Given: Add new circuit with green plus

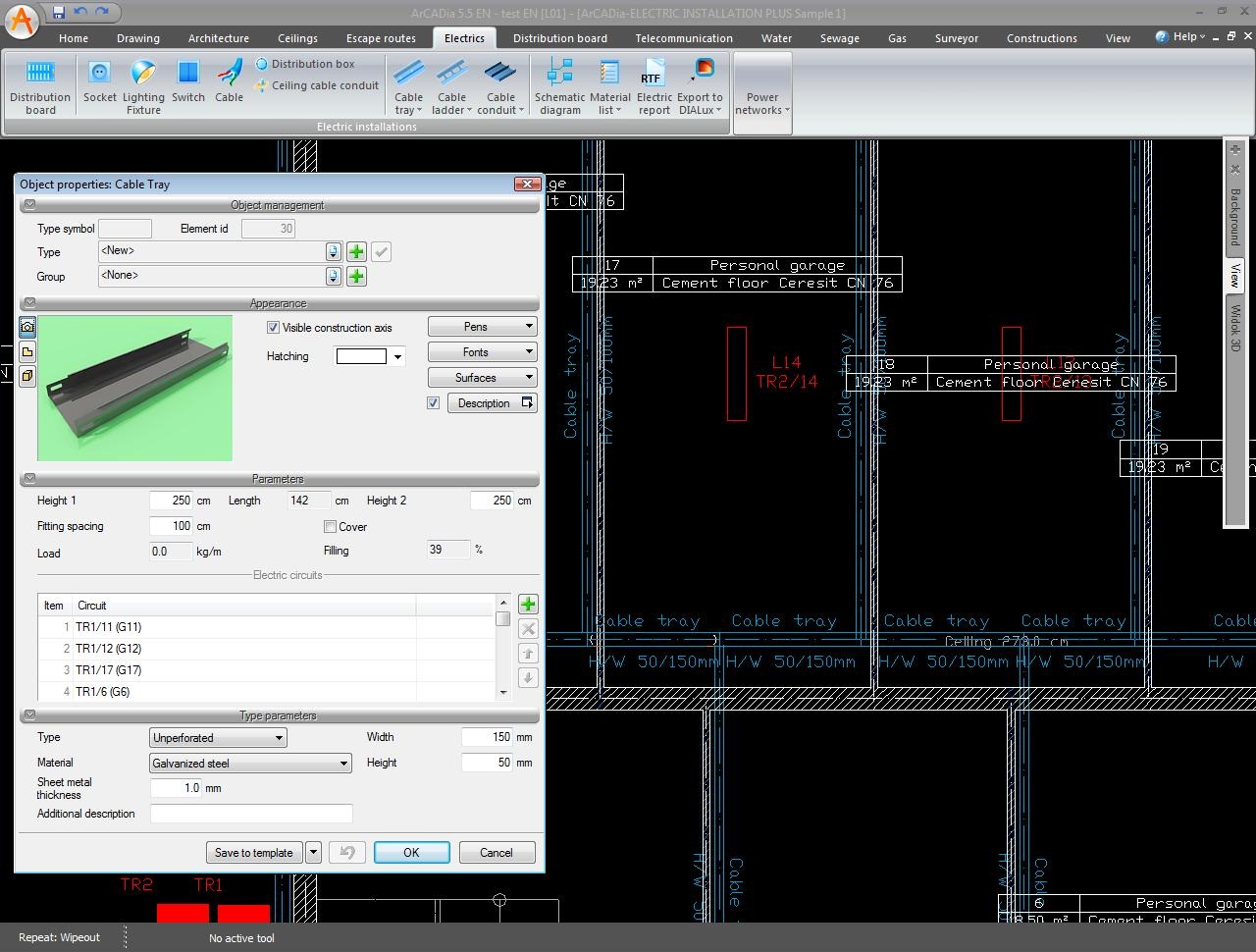Looking at the screenshot, I should (x=527, y=605).
